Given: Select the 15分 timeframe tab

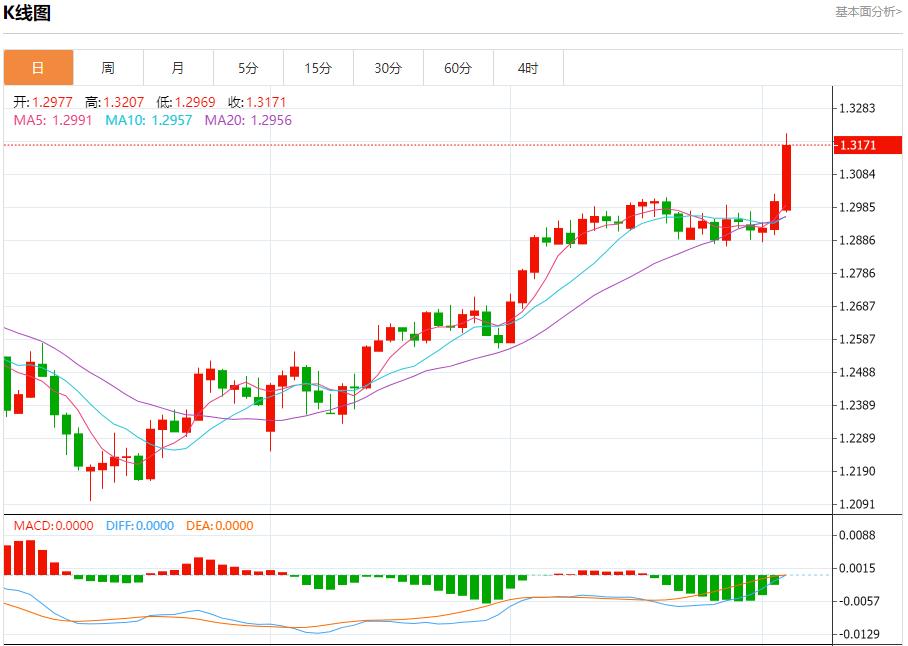Looking at the screenshot, I should [318, 68].
